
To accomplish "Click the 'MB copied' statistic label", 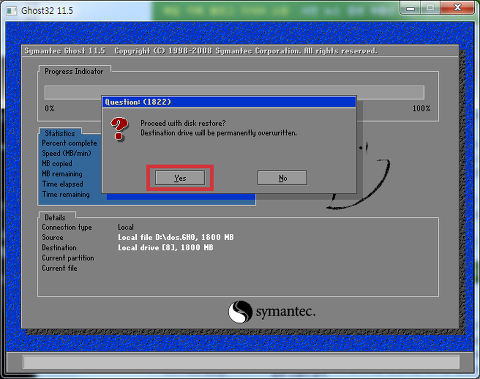I will click(x=57, y=163).
